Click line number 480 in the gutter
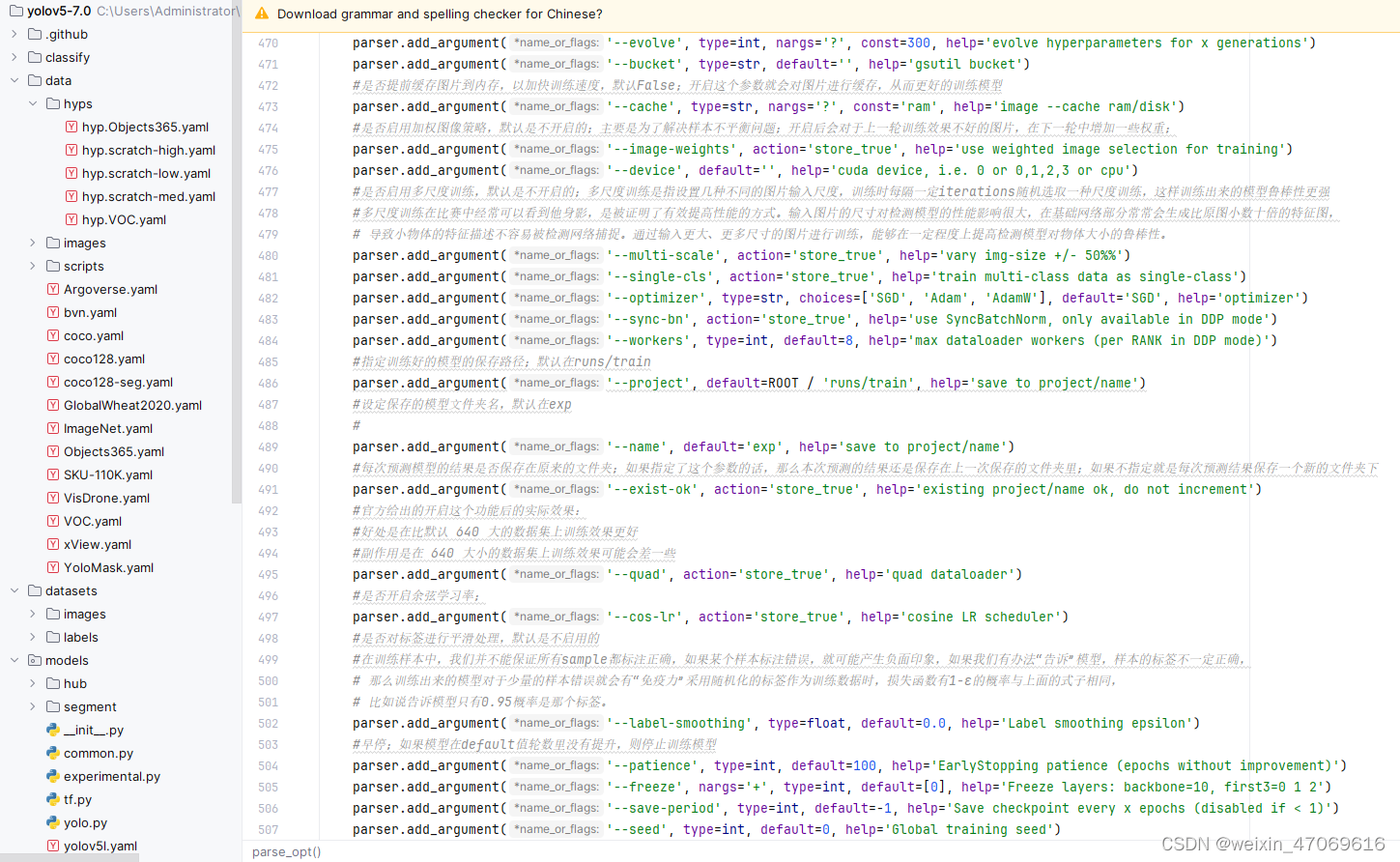The width and height of the screenshot is (1400, 862). (x=268, y=255)
